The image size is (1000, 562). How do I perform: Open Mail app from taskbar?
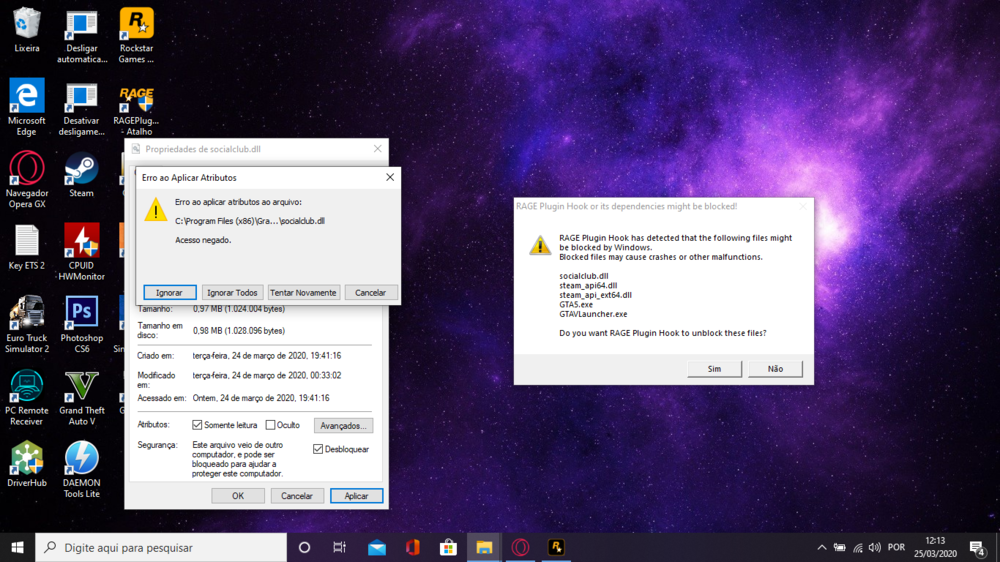coord(377,547)
